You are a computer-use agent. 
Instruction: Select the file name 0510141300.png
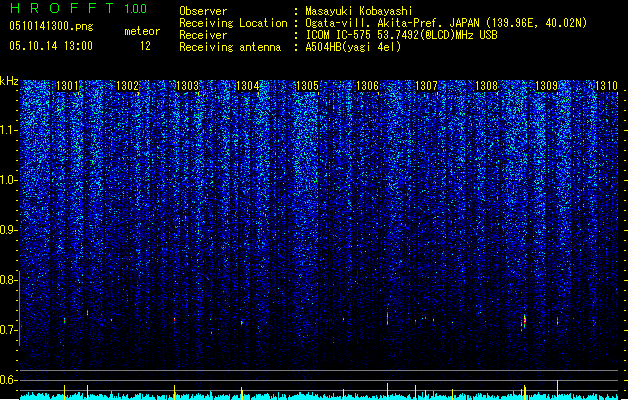tap(51, 27)
